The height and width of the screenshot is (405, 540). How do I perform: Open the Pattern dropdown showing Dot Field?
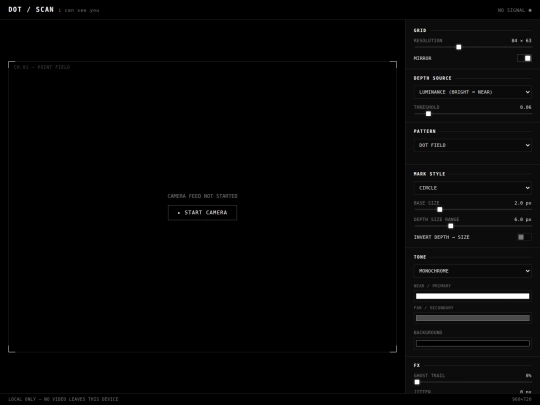[472, 145]
